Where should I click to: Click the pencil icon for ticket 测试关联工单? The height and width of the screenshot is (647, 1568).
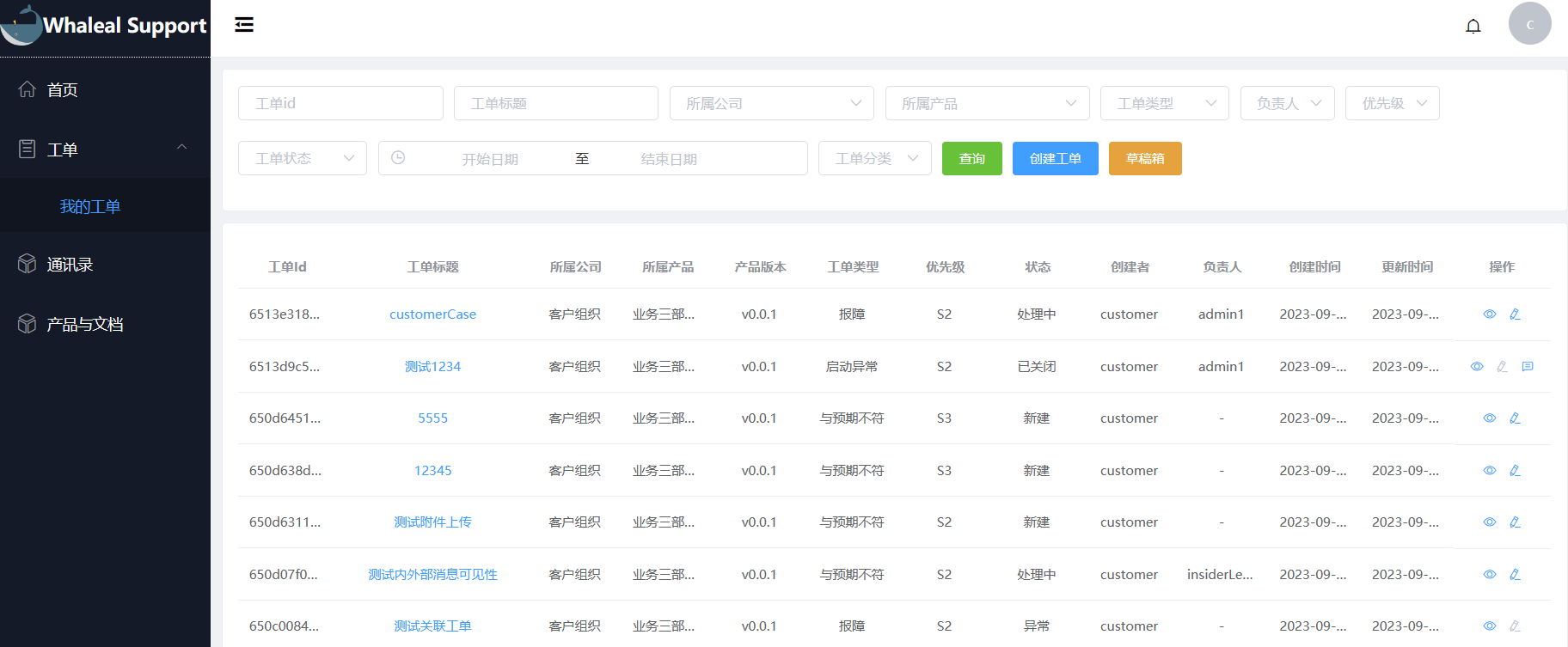tap(1515, 626)
